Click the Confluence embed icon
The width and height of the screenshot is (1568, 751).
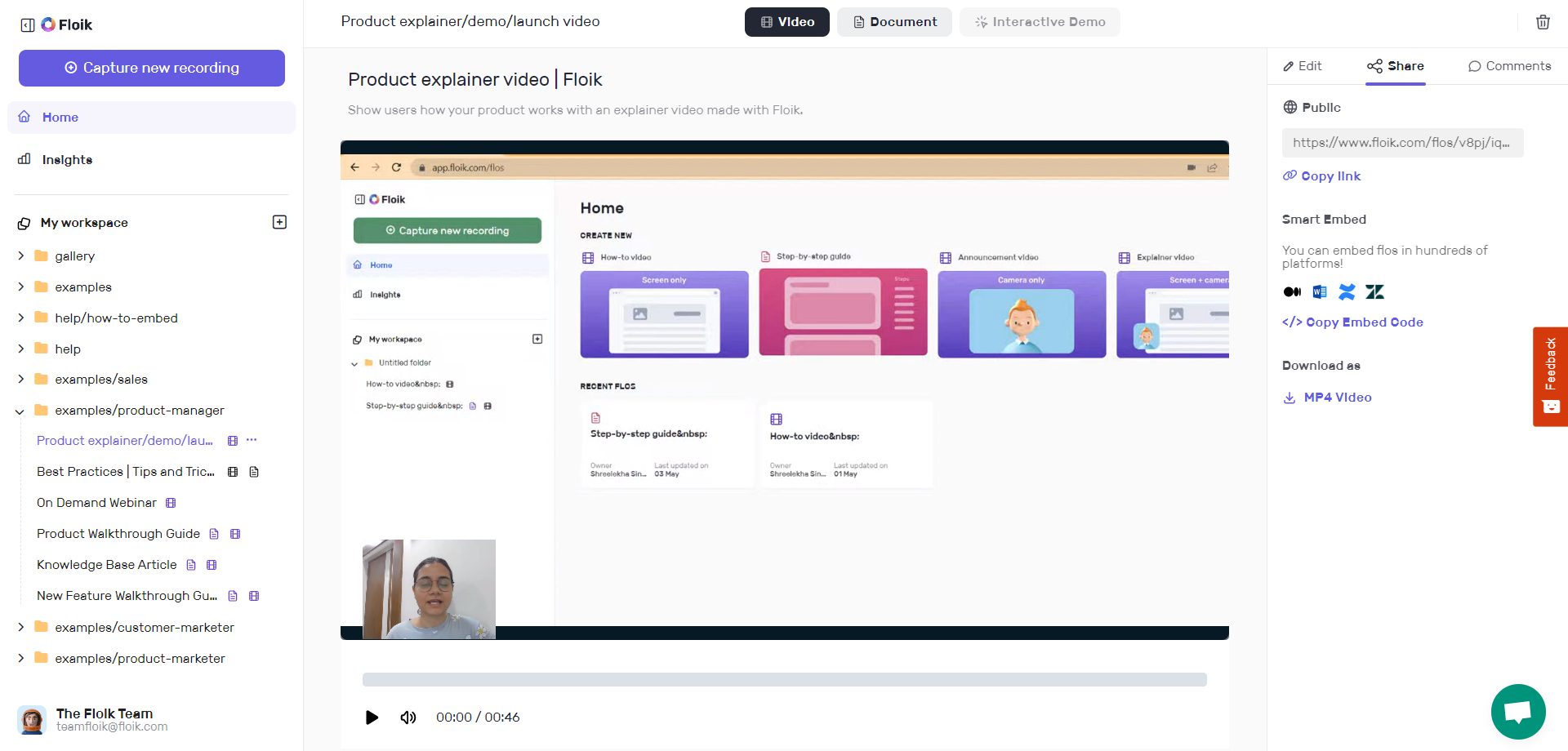click(1347, 291)
